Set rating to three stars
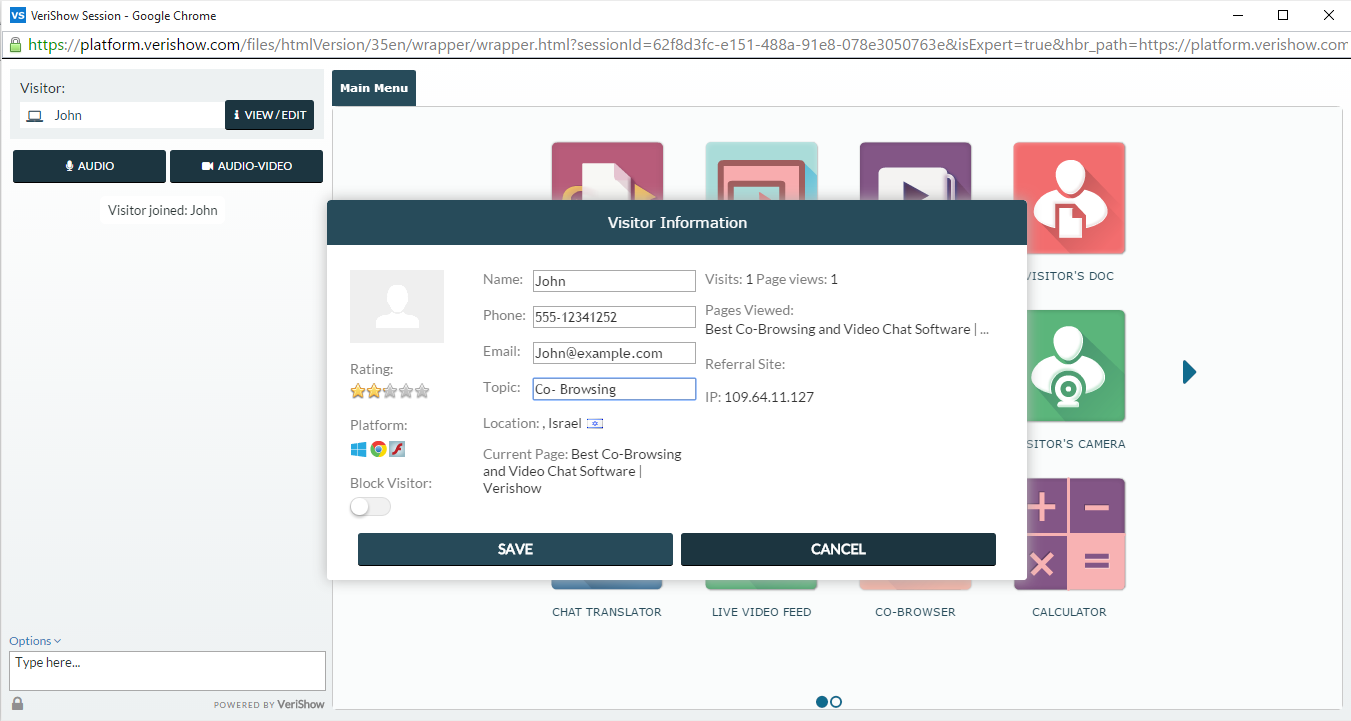1351x721 pixels. pos(390,391)
